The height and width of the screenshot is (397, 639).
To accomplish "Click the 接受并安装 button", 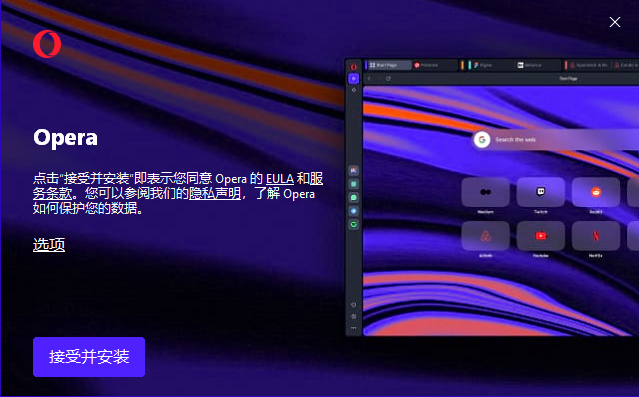I will (89, 357).
